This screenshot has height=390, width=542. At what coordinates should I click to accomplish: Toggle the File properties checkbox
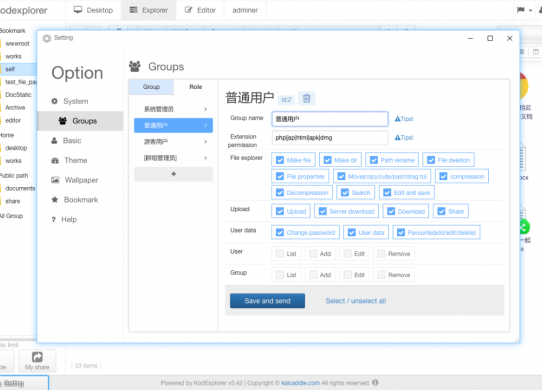coord(280,176)
